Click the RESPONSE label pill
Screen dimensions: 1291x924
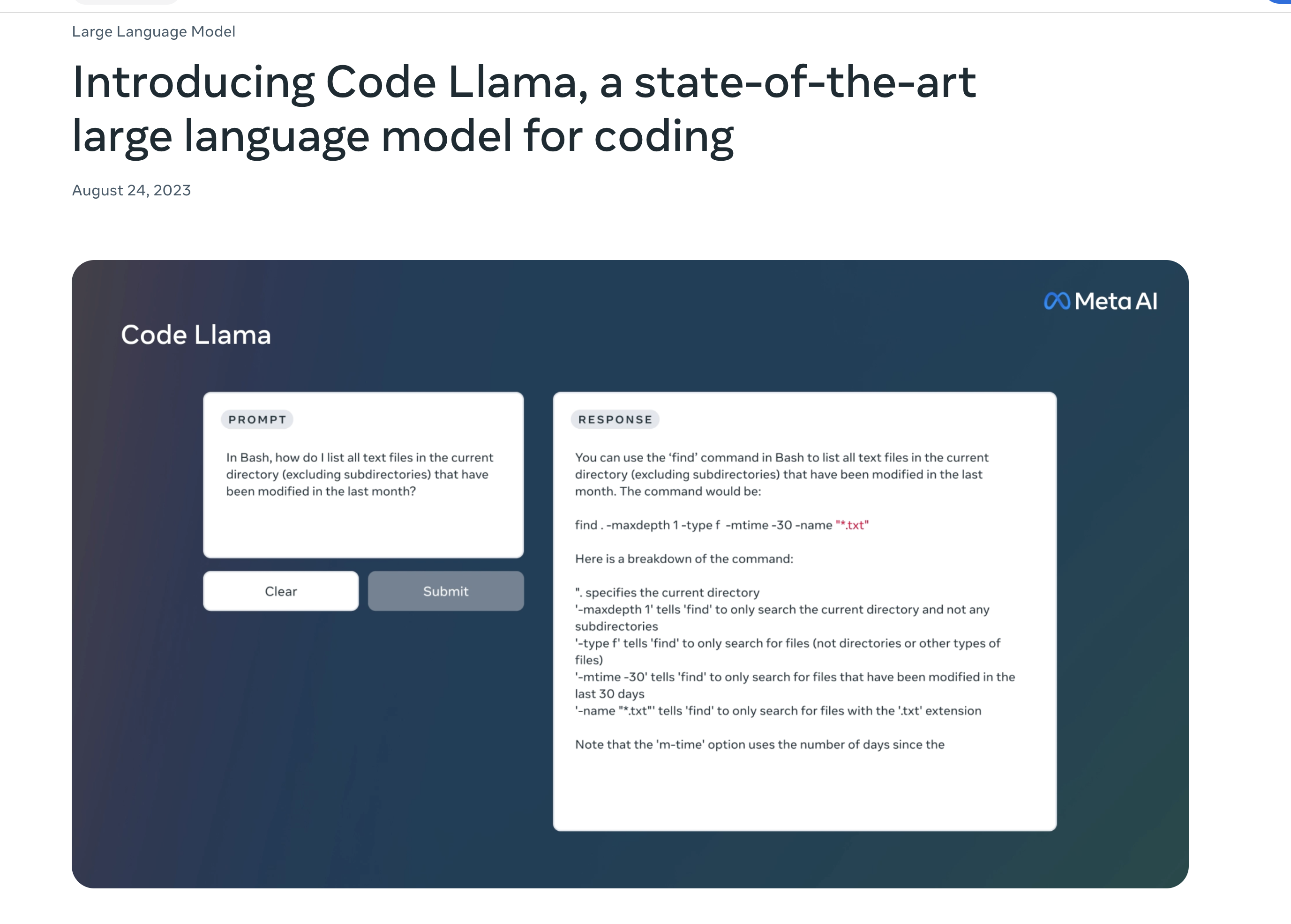tap(615, 419)
